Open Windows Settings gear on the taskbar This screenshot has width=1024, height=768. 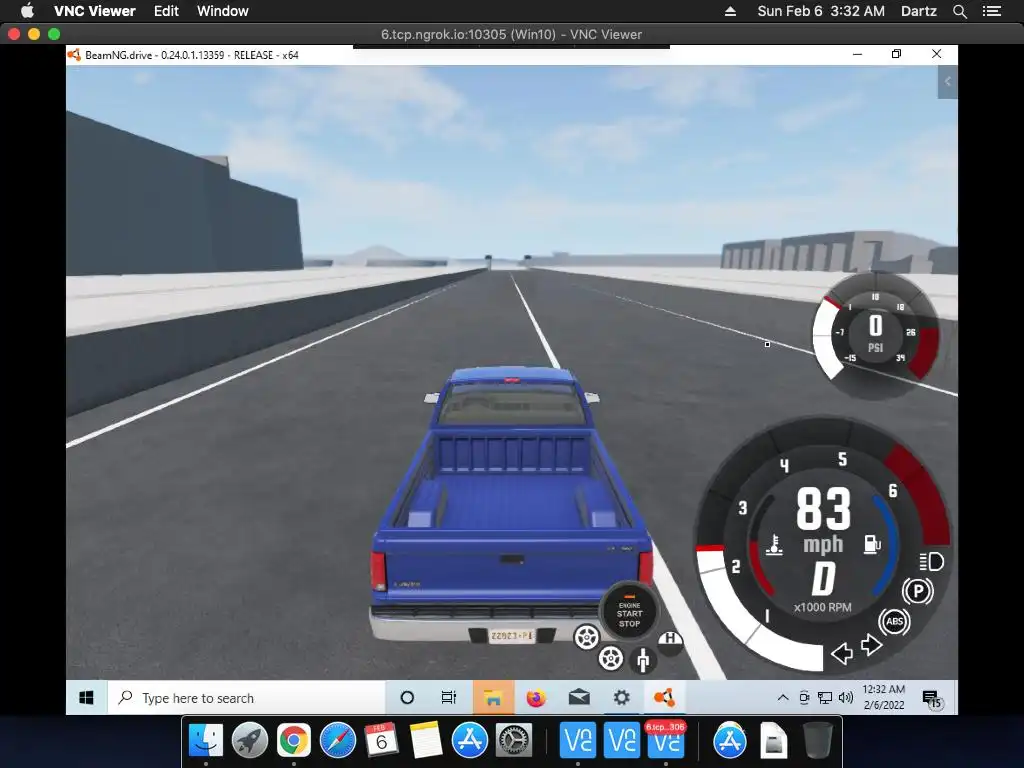pos(622,698)
